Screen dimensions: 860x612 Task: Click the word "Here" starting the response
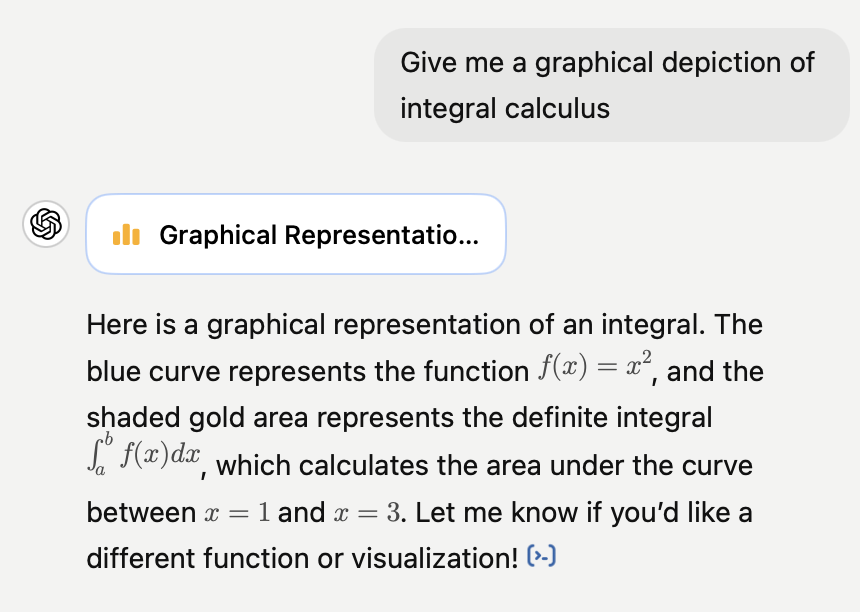[117, 324]
